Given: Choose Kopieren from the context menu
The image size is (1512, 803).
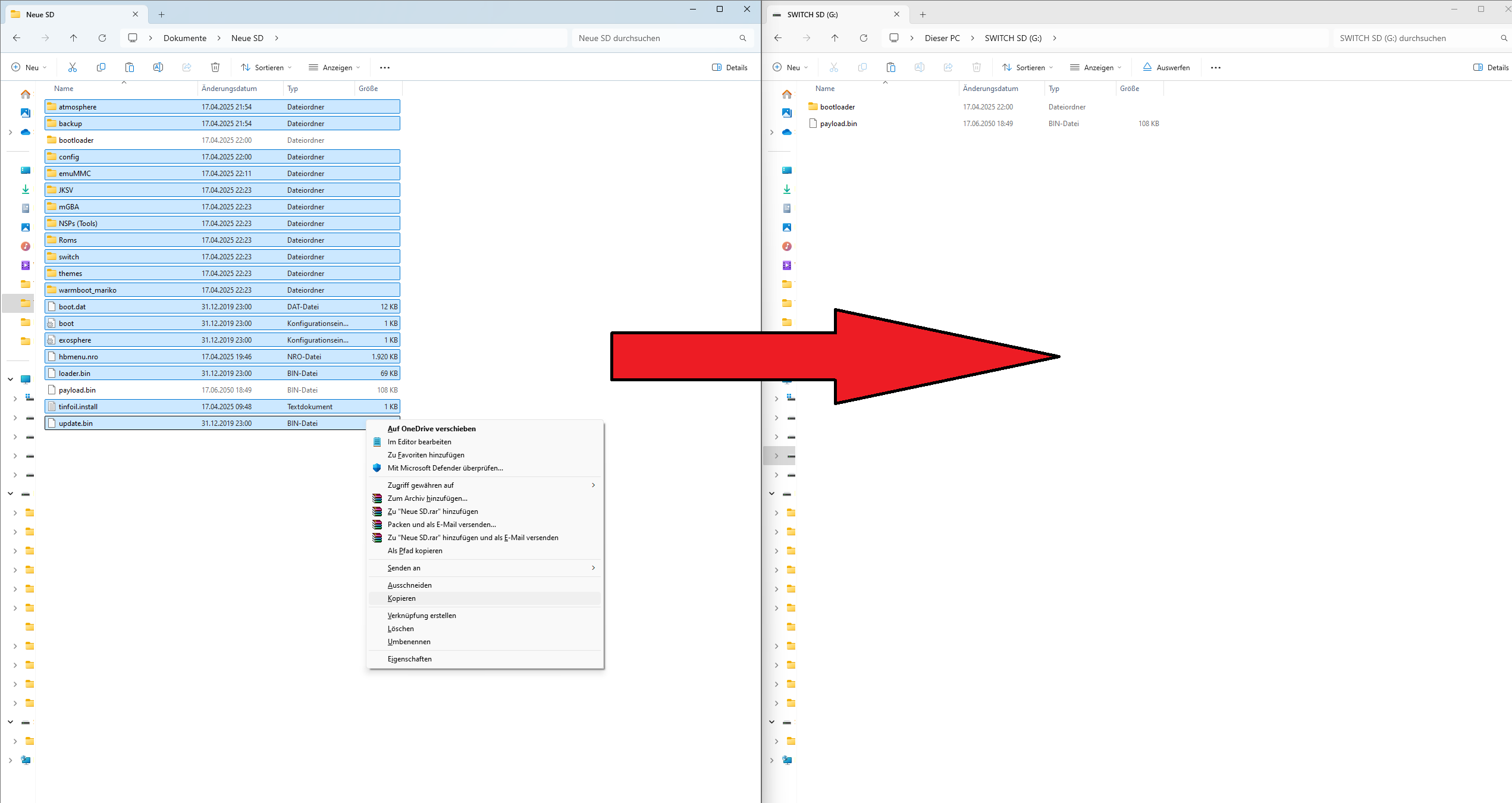Looking at the screenshot, I should point(402,598).
